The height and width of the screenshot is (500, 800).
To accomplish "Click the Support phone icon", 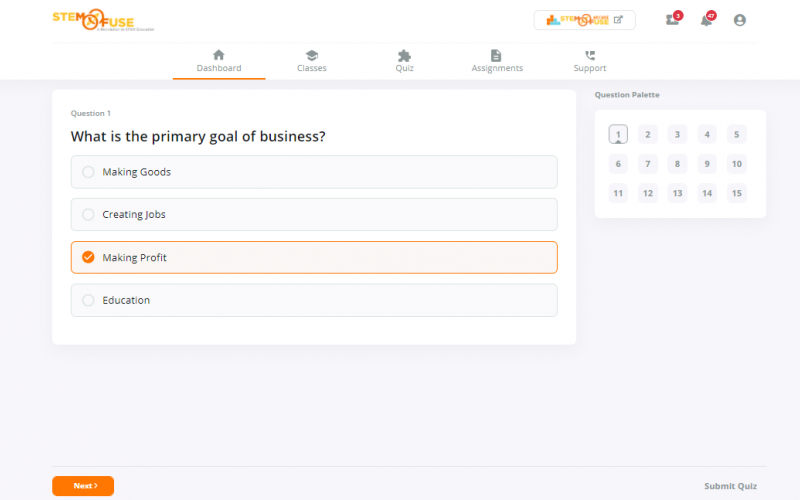I will (589, 55).
